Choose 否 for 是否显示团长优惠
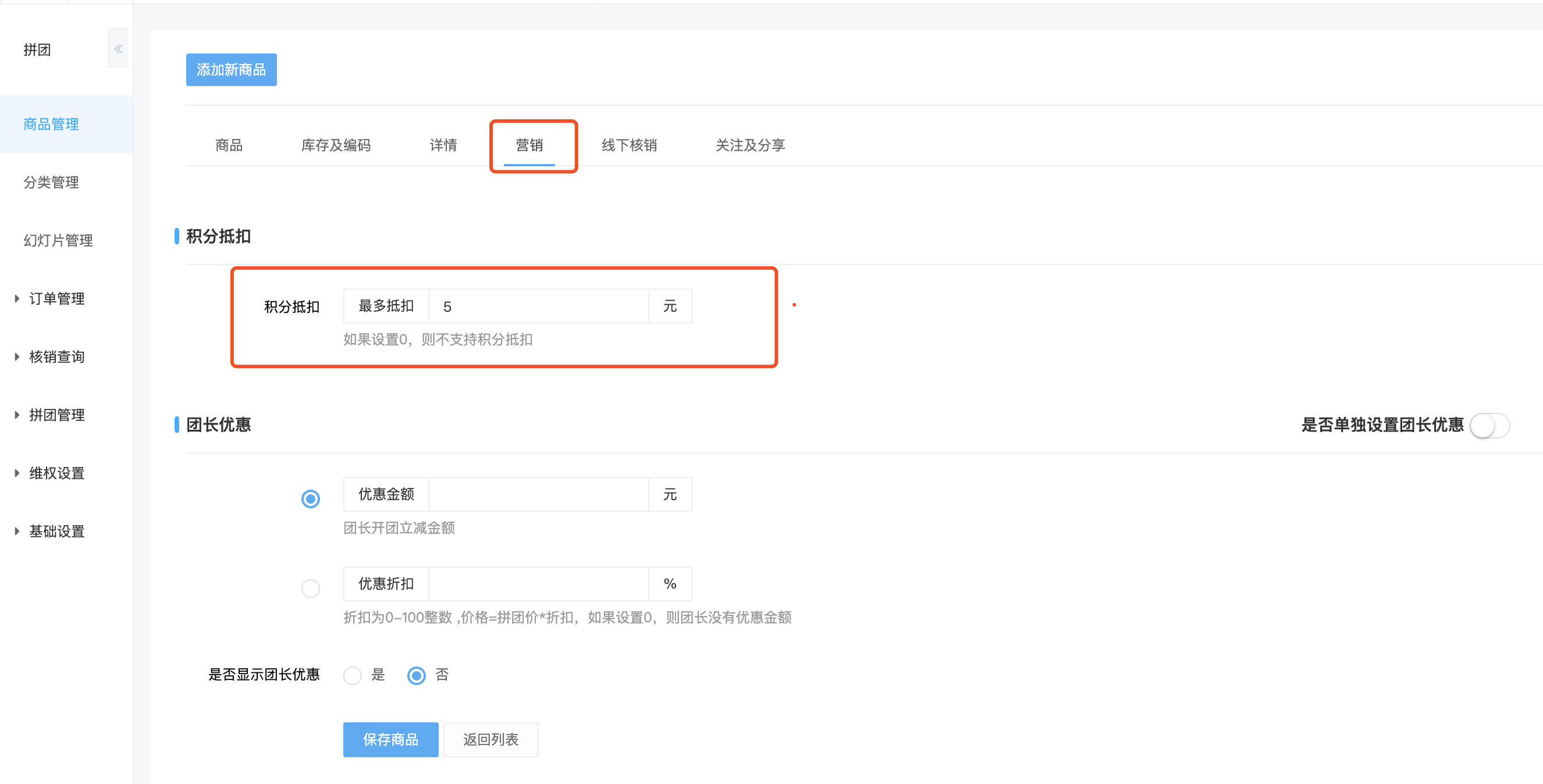The height and width of the screenshot is (784, 1543). [417, 675]
